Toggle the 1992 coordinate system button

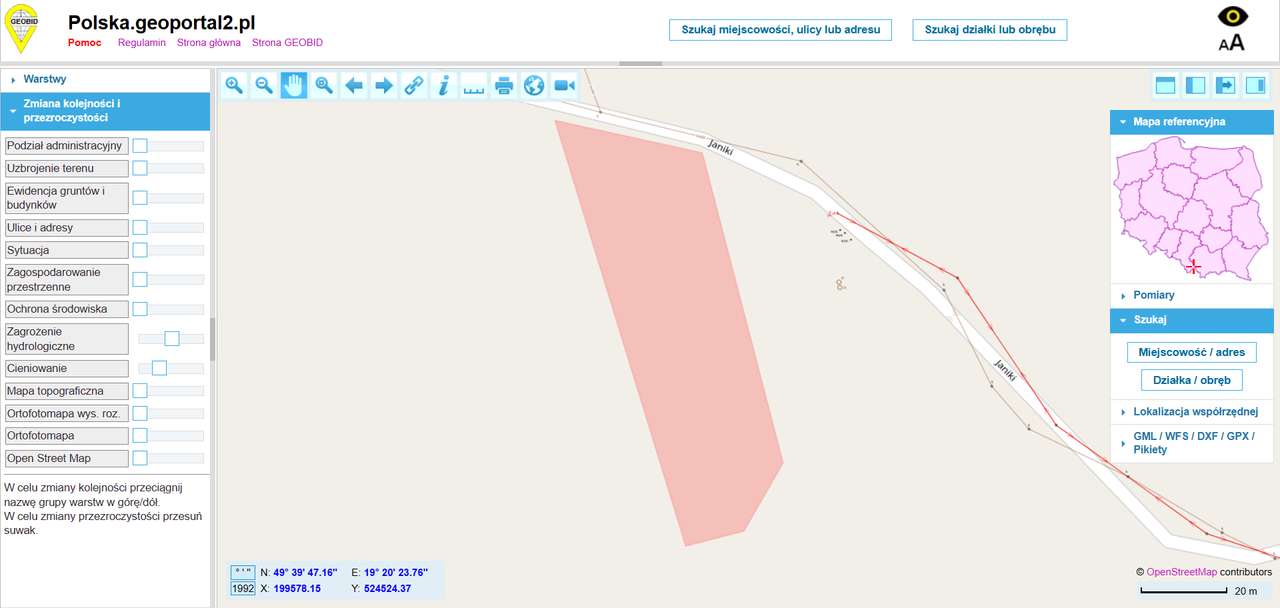point(243,589)
